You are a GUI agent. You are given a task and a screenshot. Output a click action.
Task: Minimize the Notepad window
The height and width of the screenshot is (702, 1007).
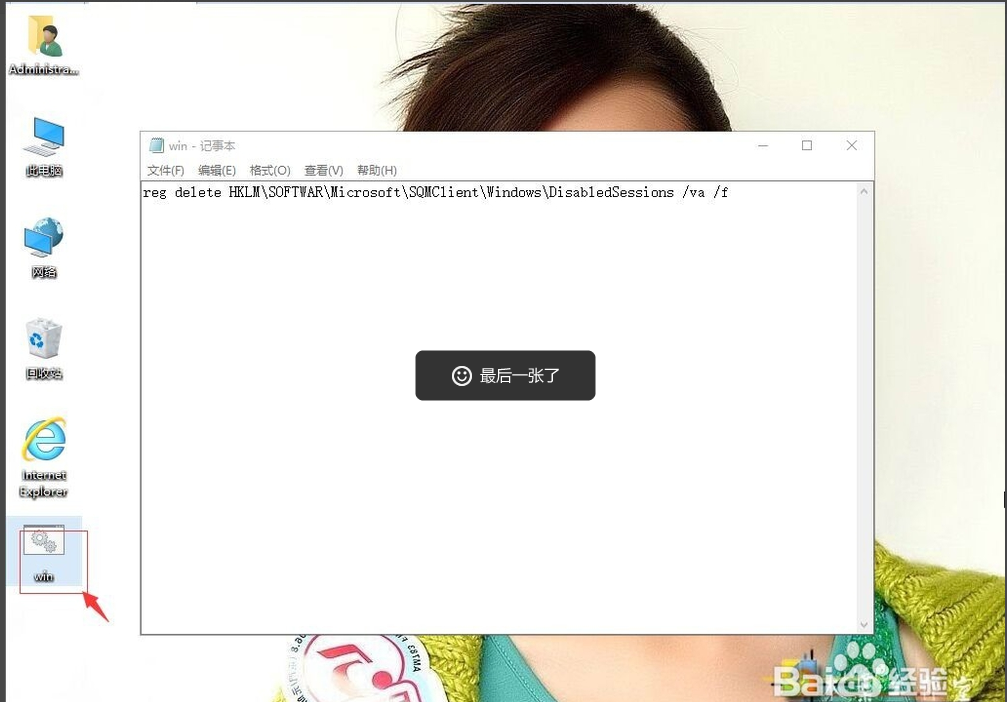763,146
